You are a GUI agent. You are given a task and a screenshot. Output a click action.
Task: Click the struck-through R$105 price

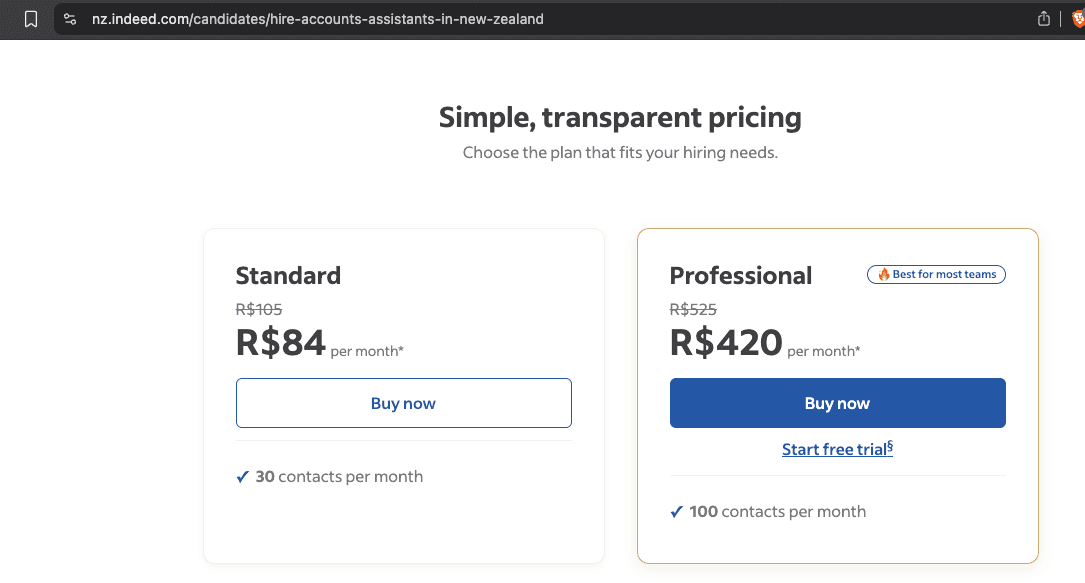pos(259,309)
